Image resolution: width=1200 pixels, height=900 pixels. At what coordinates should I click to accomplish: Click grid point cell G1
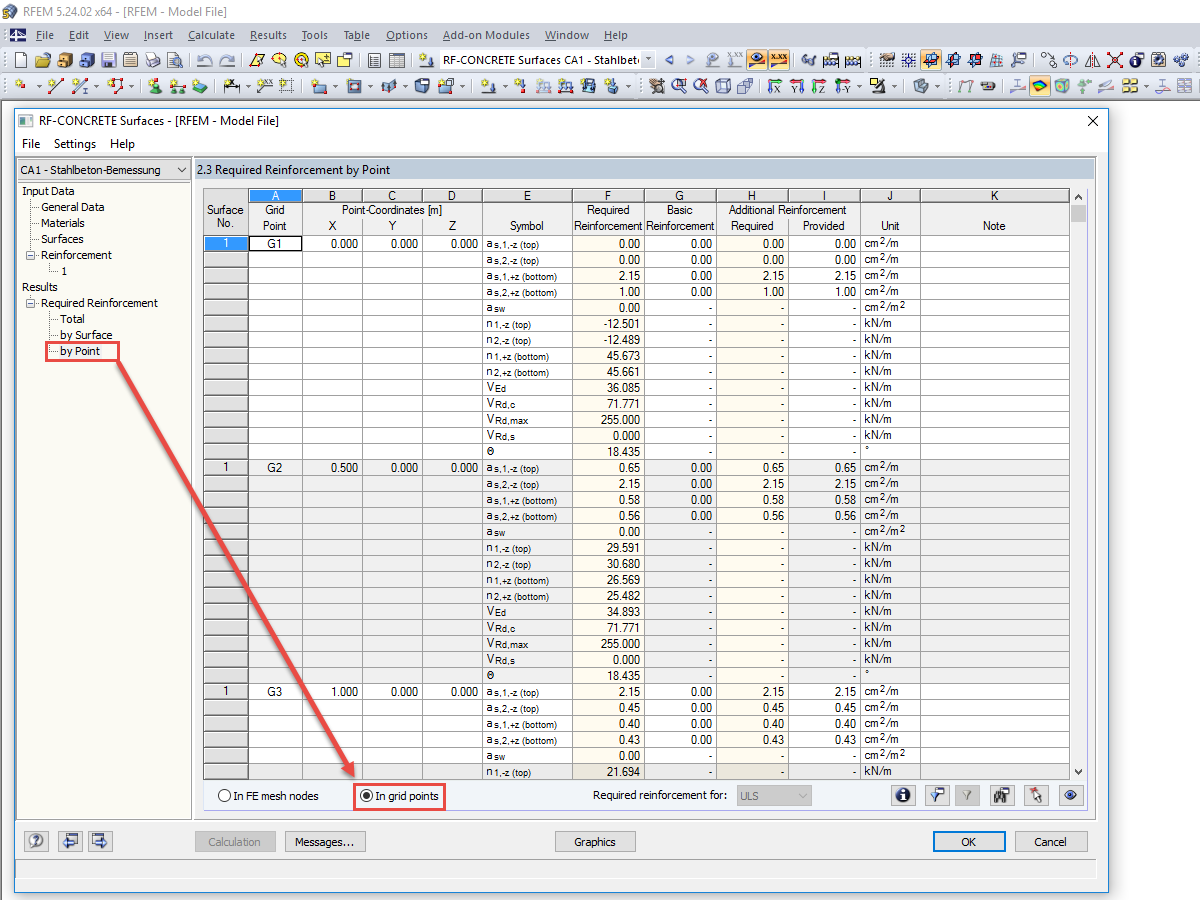pos(275,244)
